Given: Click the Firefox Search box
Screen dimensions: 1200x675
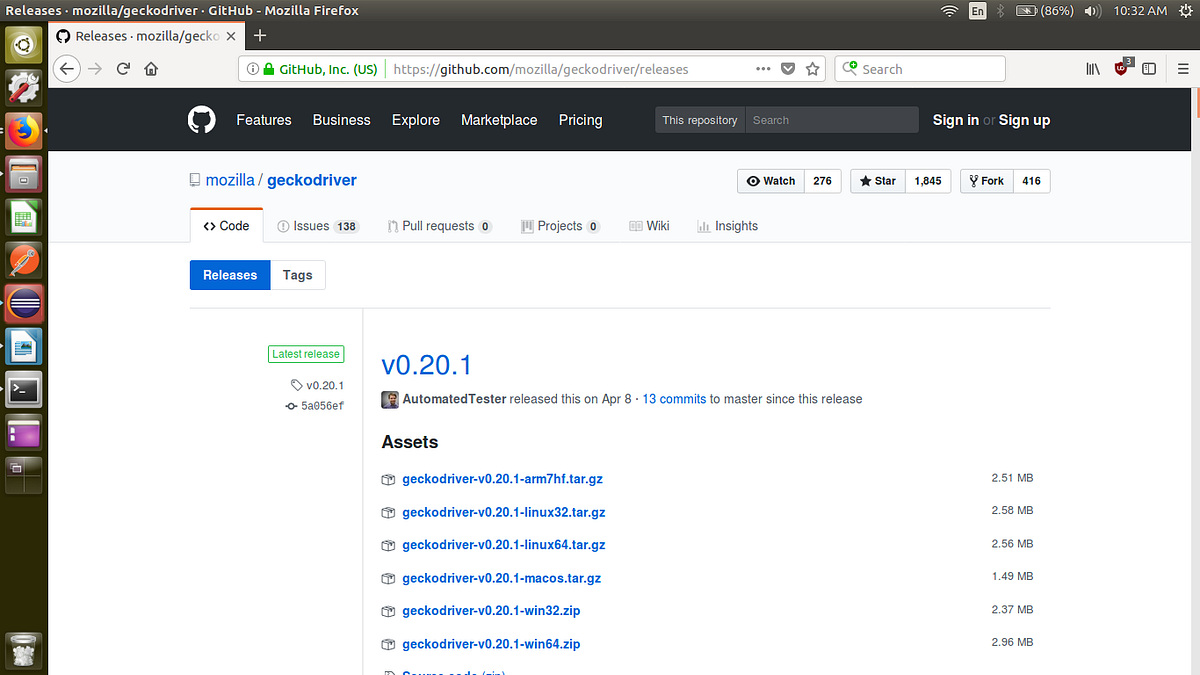Looking at the screenshot, I should click(x=920, y=69).
